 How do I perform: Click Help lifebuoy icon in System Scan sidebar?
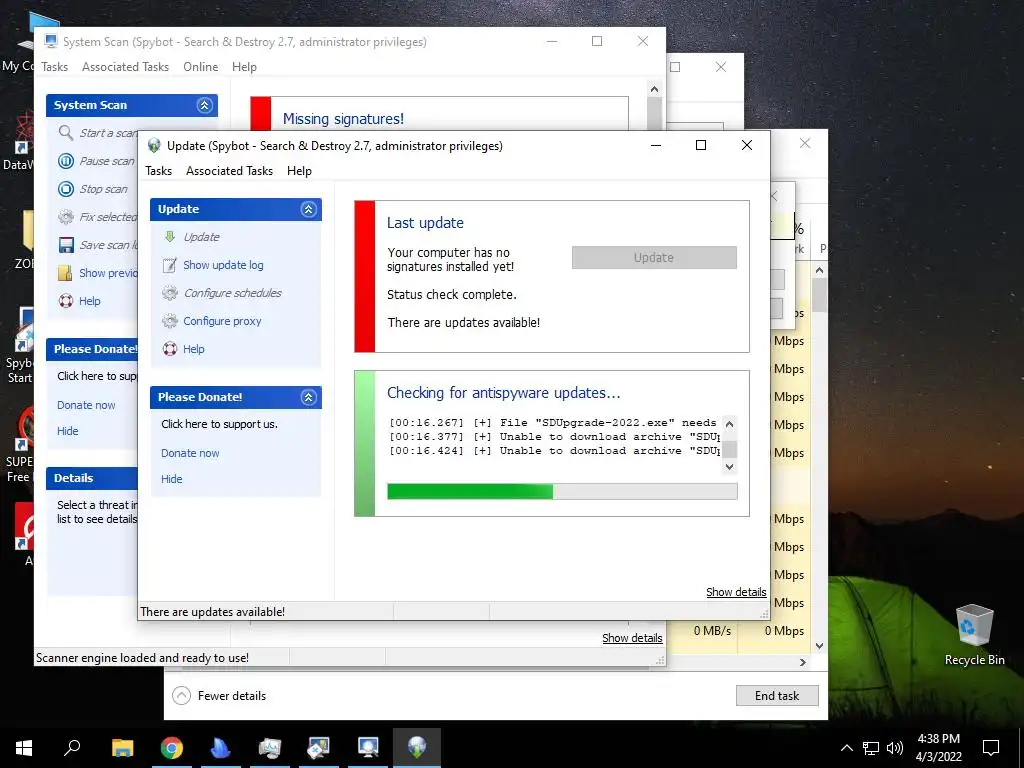click(x=66, y=301)
